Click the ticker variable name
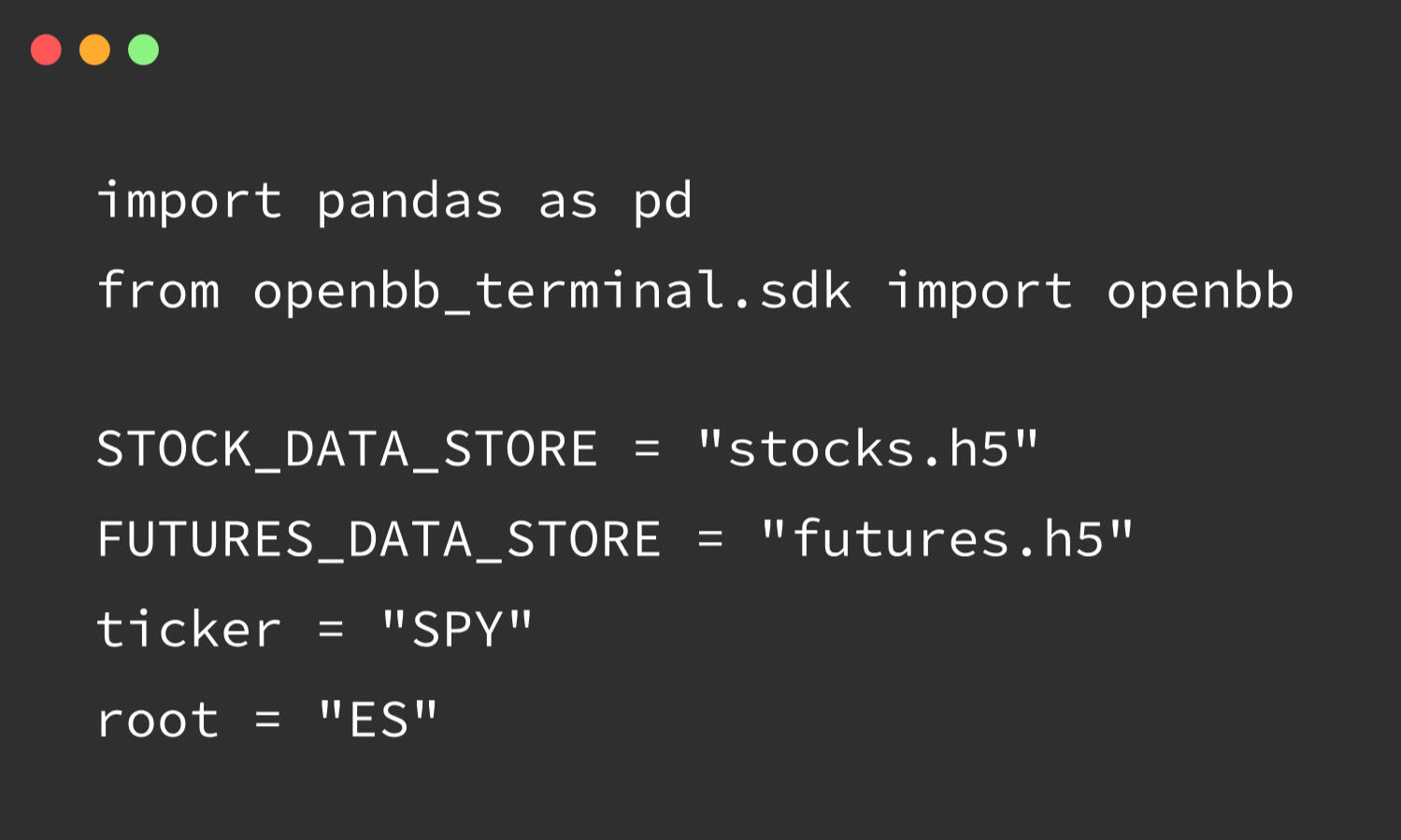This screenshot has height=840, width=1401. coord(189,629)
